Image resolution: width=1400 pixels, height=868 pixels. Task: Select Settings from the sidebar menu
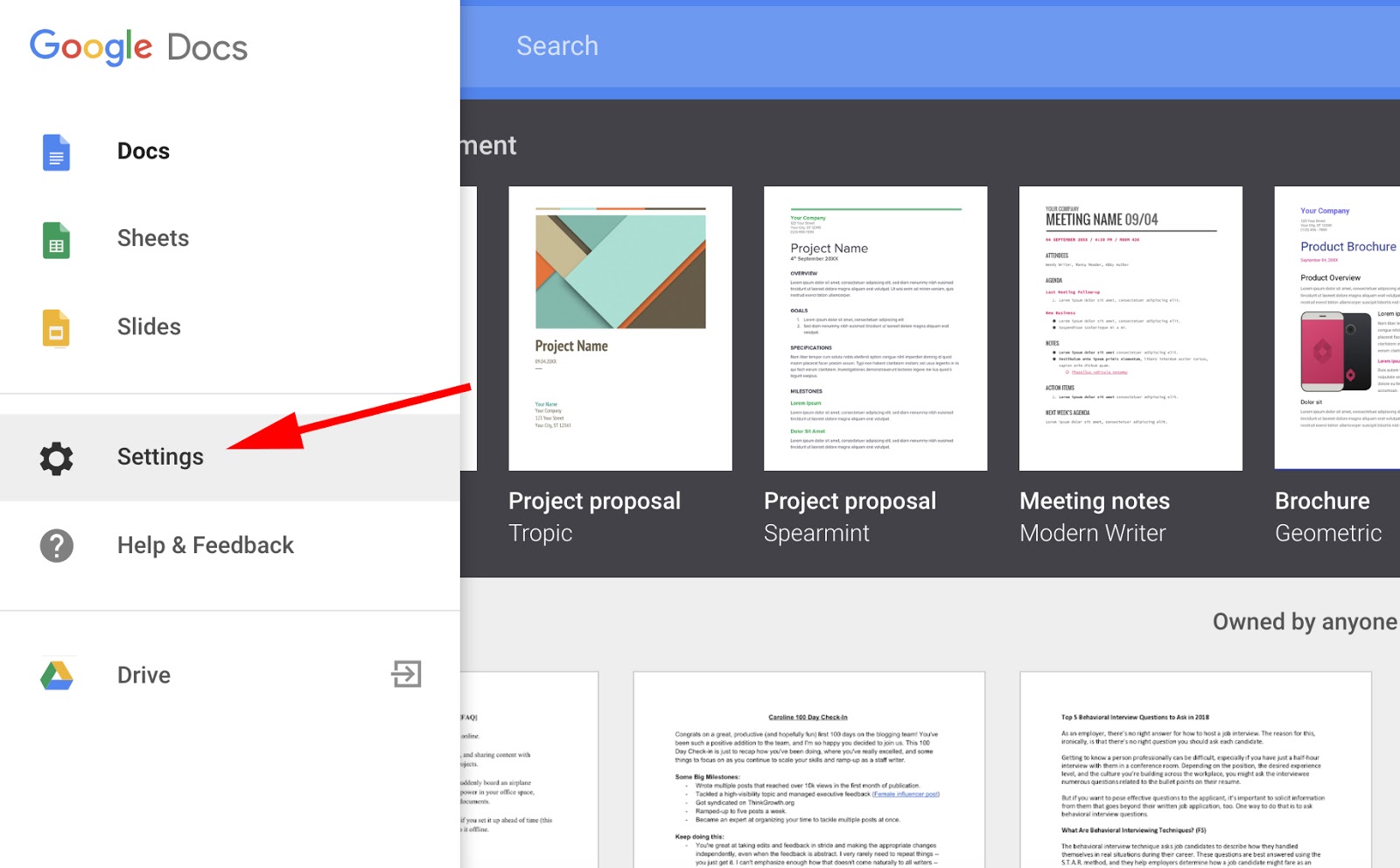tap(160, 457)
